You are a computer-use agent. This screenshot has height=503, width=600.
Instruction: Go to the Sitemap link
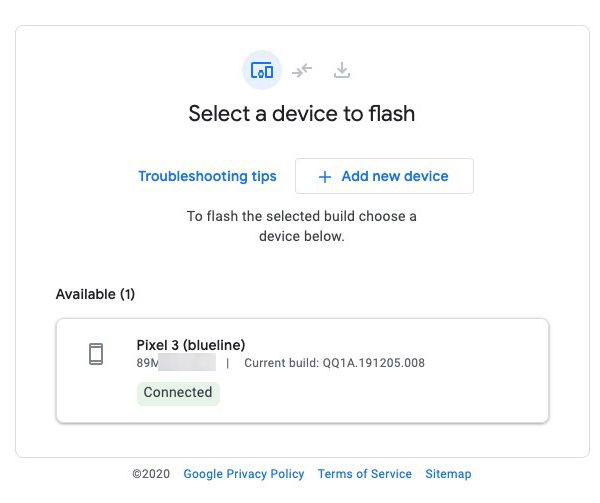click(x=448, y=474)
